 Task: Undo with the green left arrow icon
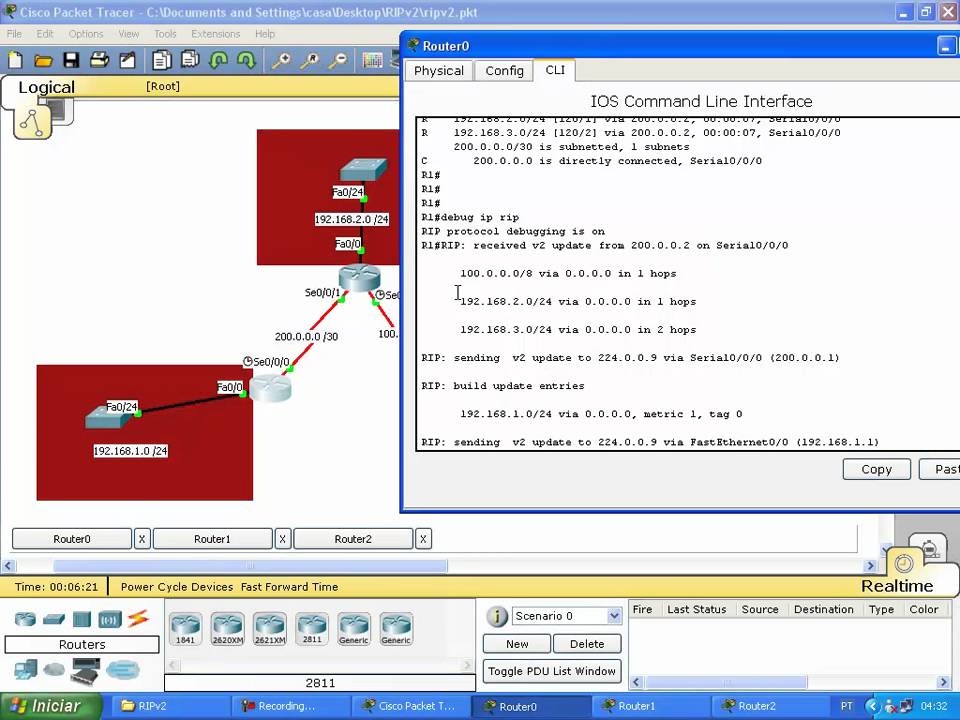(x=219, y=60)
